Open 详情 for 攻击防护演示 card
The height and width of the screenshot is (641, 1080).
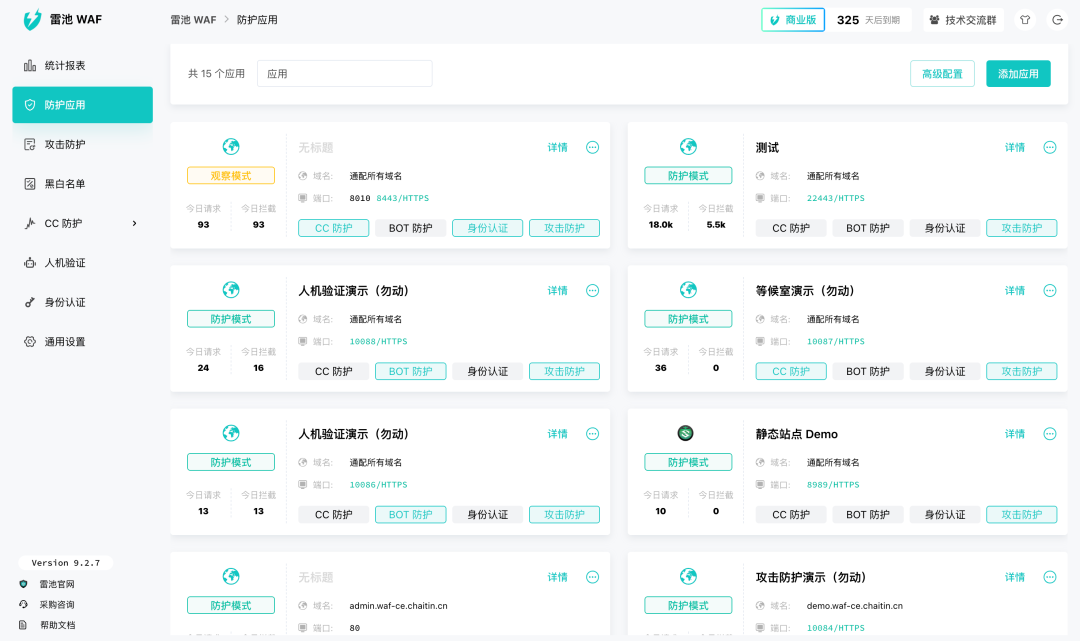[x=1015, y=577]
